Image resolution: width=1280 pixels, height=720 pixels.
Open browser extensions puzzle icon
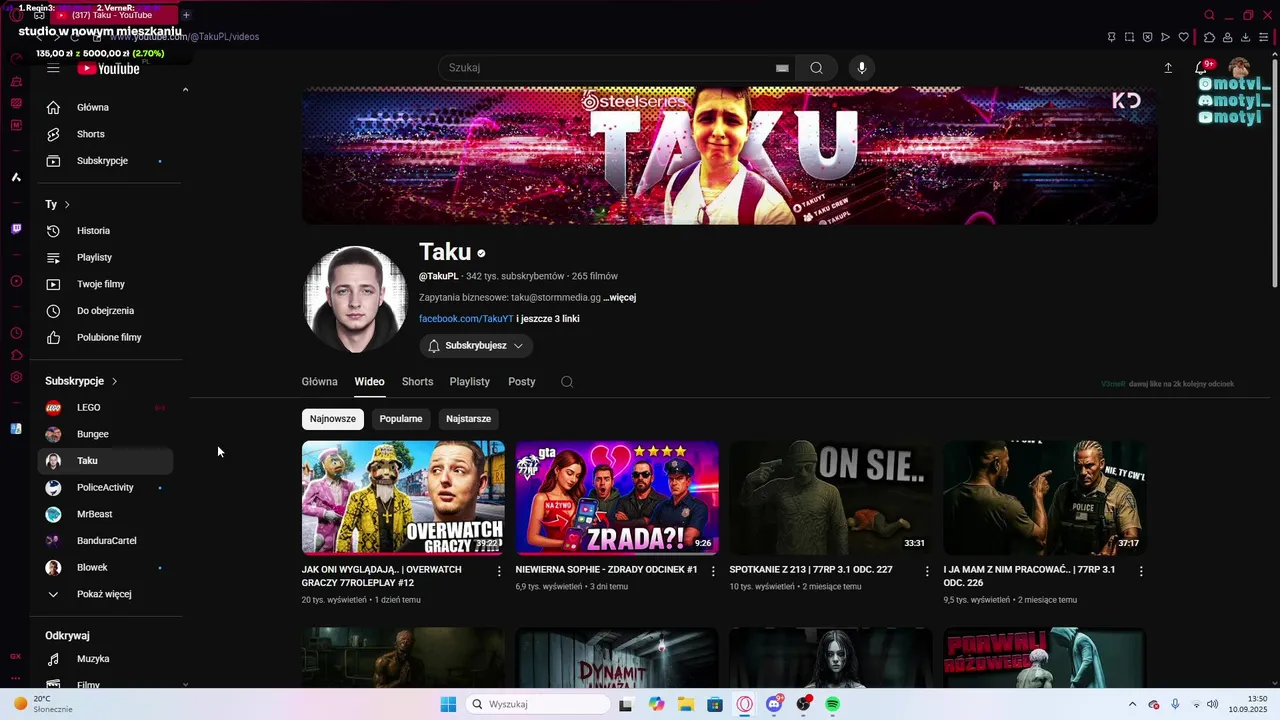coord(1209,37)
